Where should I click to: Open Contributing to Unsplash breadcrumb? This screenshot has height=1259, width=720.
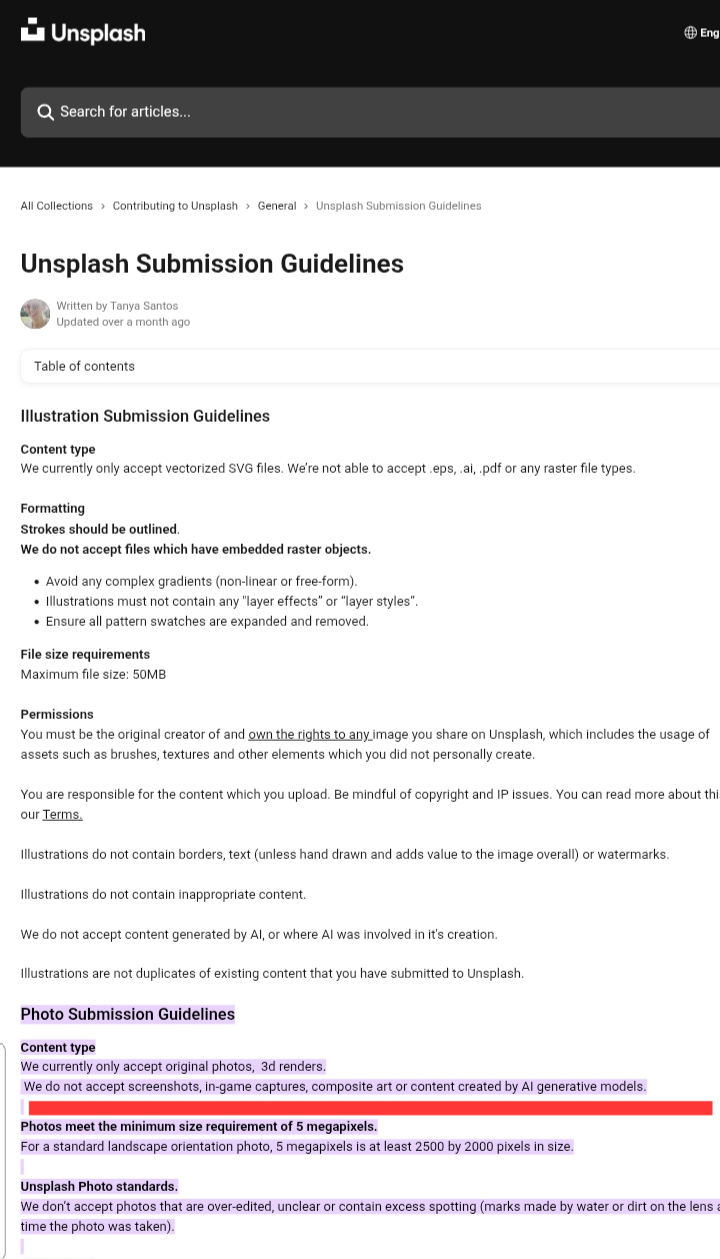[x=175, y=206]
